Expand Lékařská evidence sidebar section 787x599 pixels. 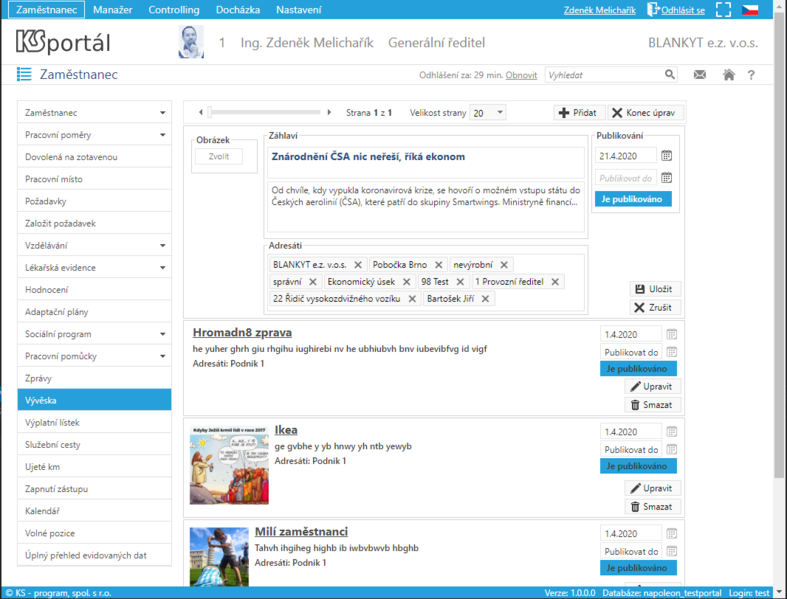point(163,268)
